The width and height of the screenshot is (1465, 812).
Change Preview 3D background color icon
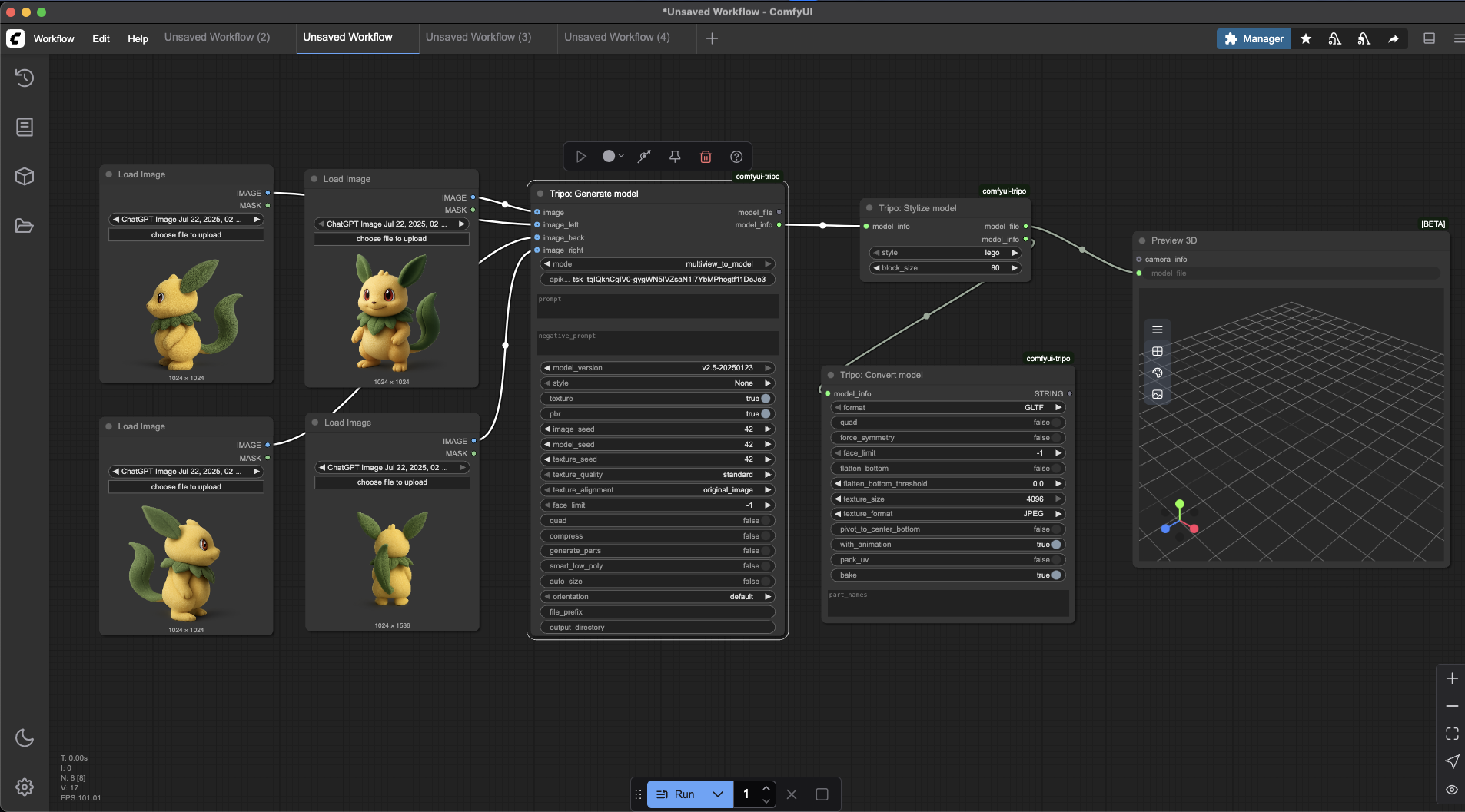click(x=1158, y=373)
